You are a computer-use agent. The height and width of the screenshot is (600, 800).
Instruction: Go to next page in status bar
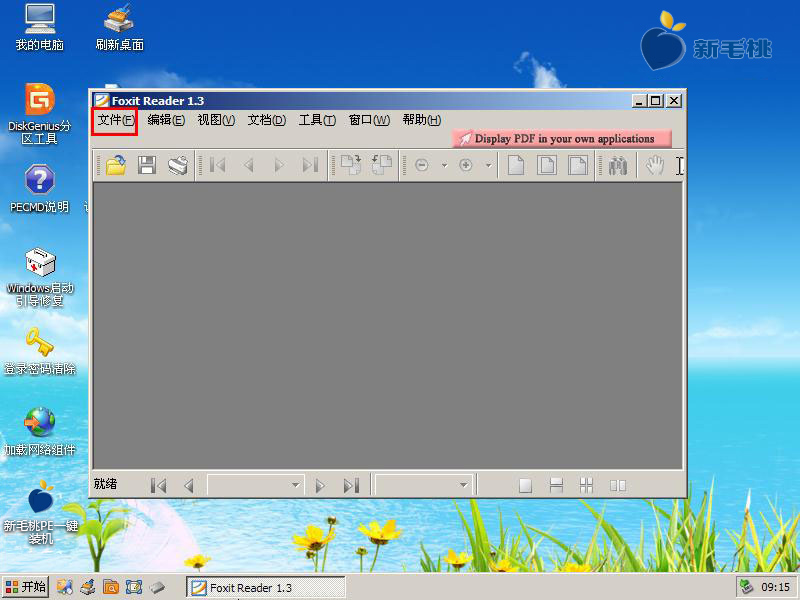pos(320,485)
